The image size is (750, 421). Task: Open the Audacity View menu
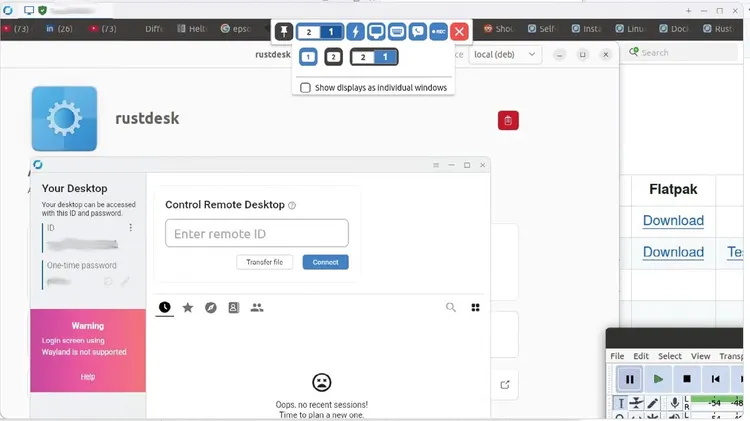point(700,356)
